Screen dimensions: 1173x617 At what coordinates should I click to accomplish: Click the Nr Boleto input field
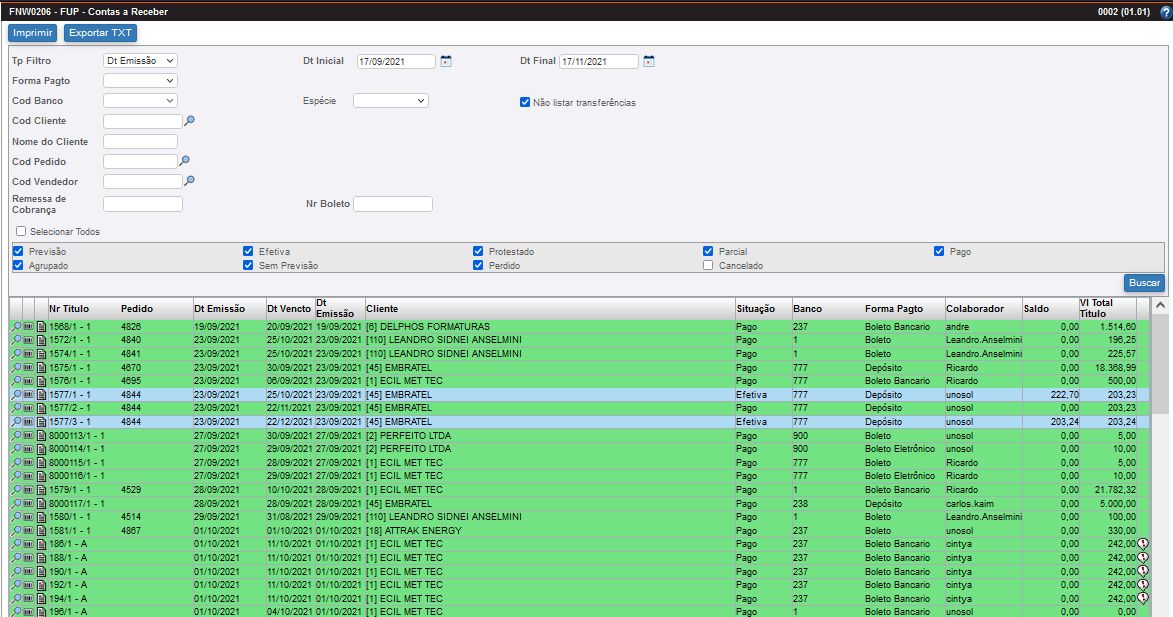(393, 204)
